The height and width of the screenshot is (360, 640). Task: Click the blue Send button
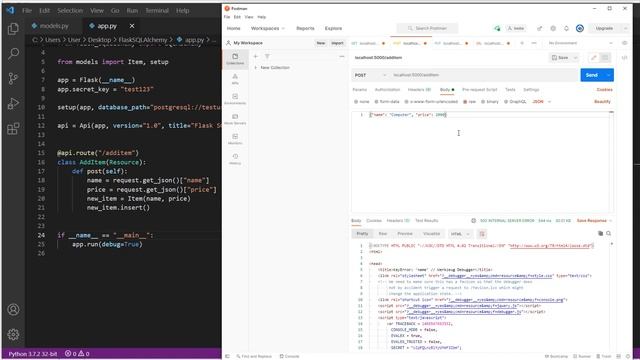pyautogui.click(x=592, y=75)
